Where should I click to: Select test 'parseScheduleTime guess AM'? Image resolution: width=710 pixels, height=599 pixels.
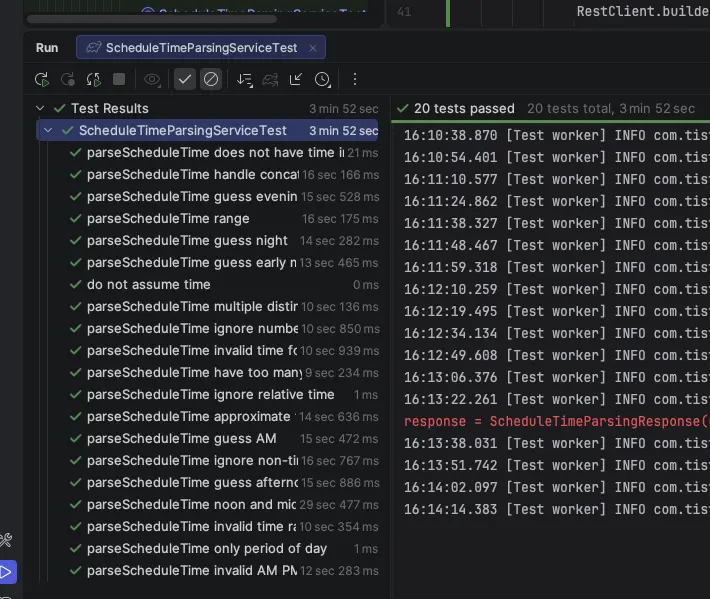tap(225, 439)
